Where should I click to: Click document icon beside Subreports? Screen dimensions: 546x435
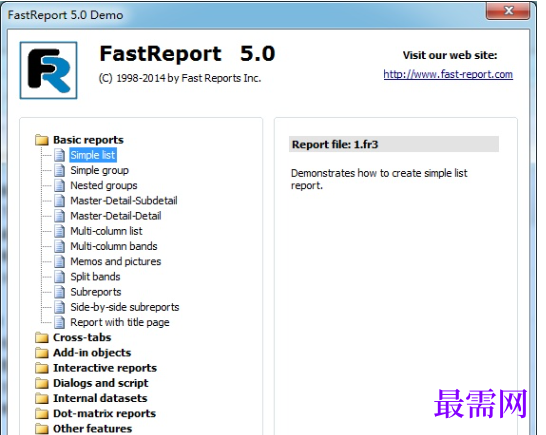(x=60, y=292)
